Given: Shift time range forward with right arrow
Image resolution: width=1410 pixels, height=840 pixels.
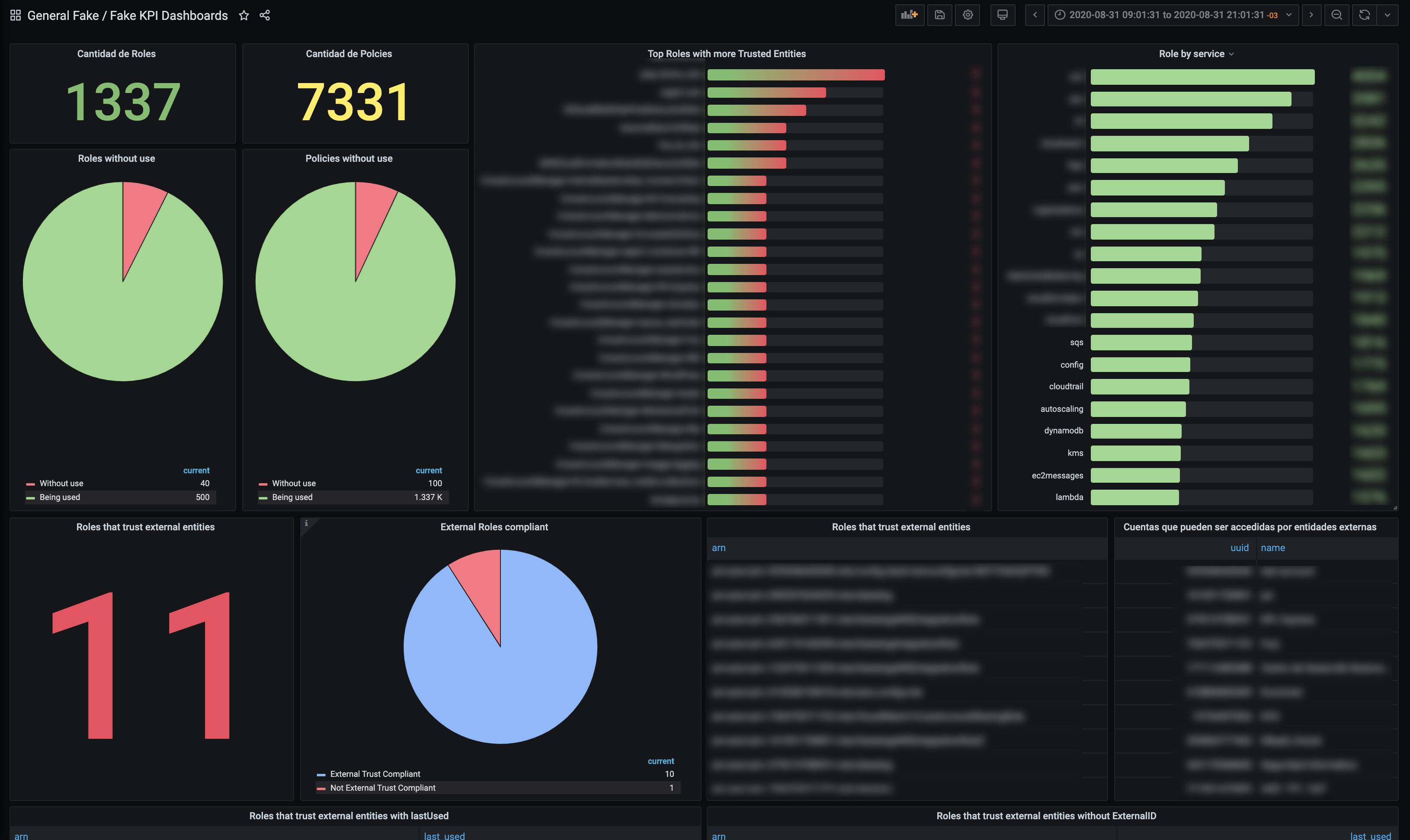Looking at the screenshot, I should (1311, 15).
